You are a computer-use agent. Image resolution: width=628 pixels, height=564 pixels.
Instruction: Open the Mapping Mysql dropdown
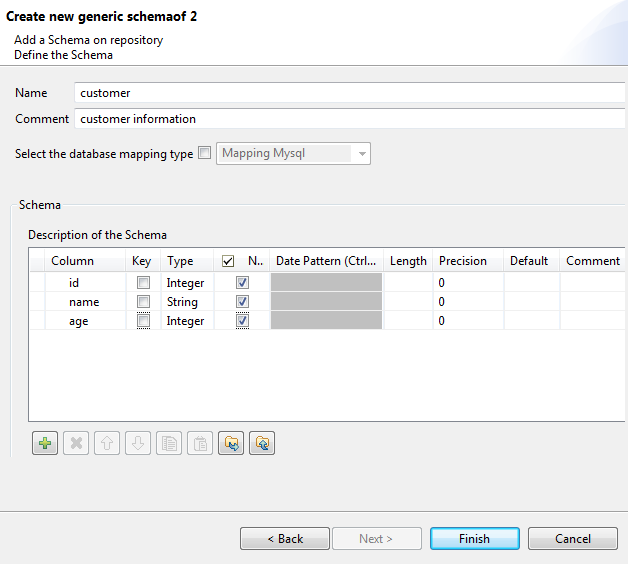pyautogui.click(x=363, y=154)
